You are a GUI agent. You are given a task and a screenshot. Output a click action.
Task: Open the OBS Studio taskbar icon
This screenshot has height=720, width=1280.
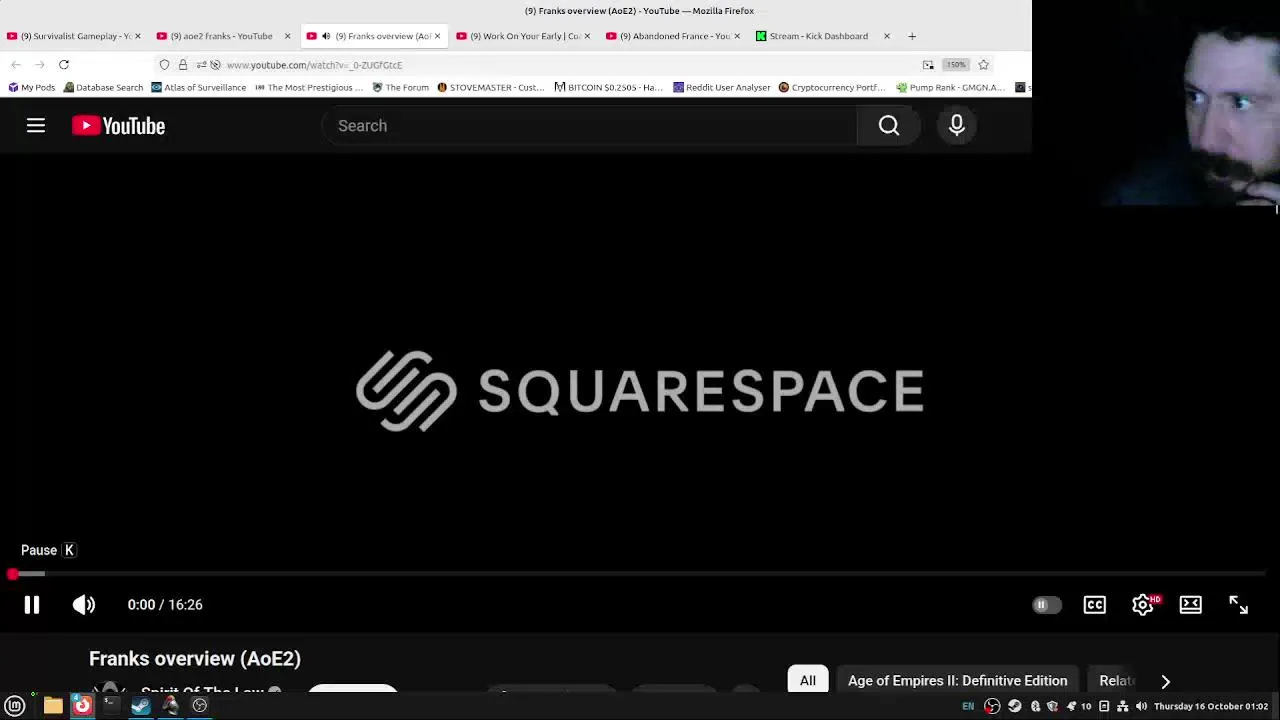[x=200, y=705]
